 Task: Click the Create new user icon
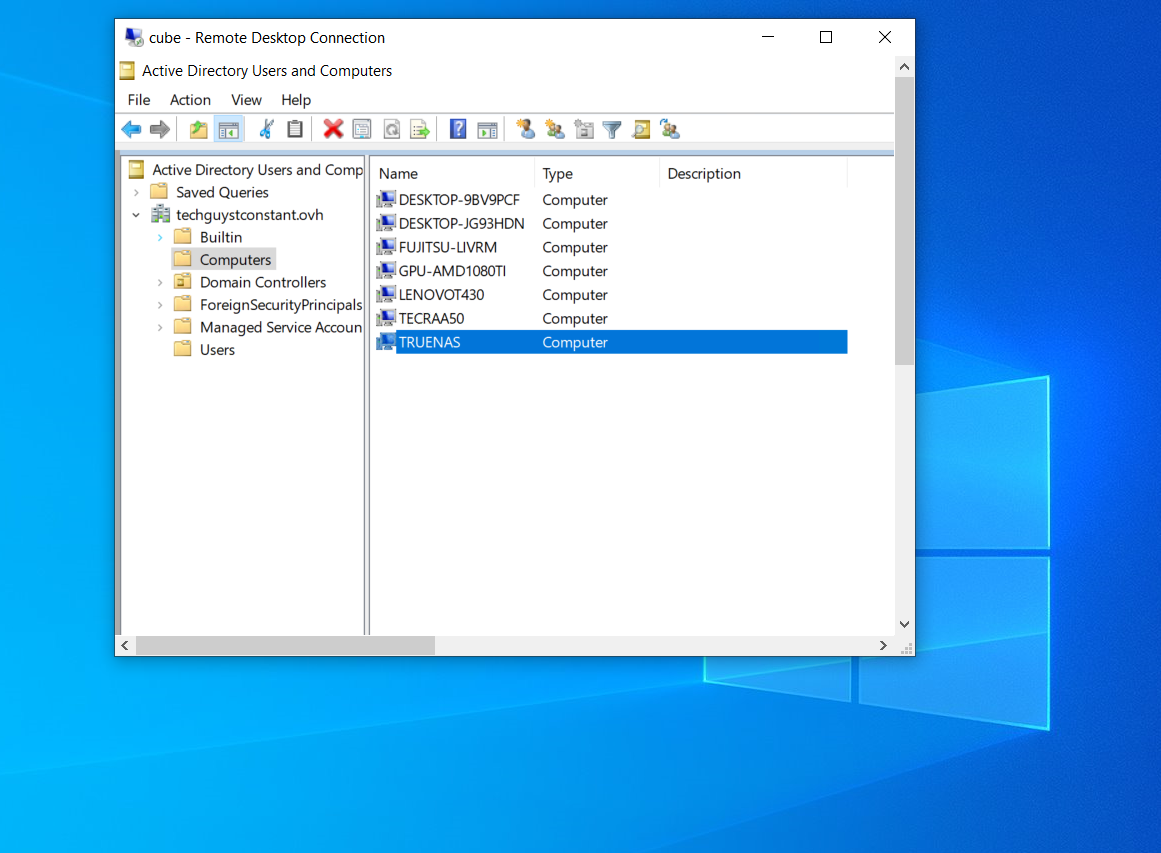click(525, 129)
